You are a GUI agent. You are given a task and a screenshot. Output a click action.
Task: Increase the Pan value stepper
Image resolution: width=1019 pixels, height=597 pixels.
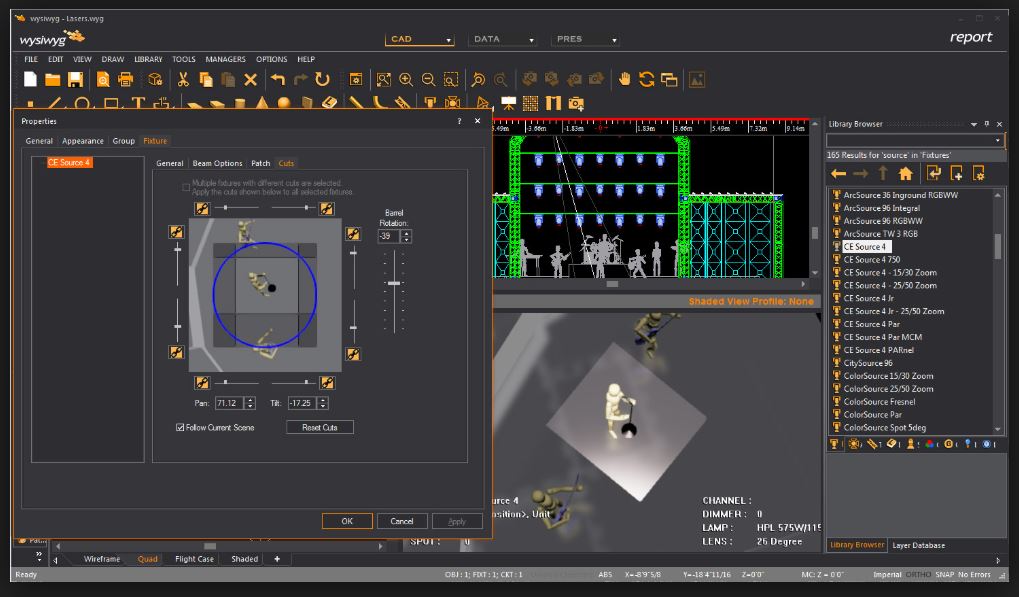coord(250,400)
